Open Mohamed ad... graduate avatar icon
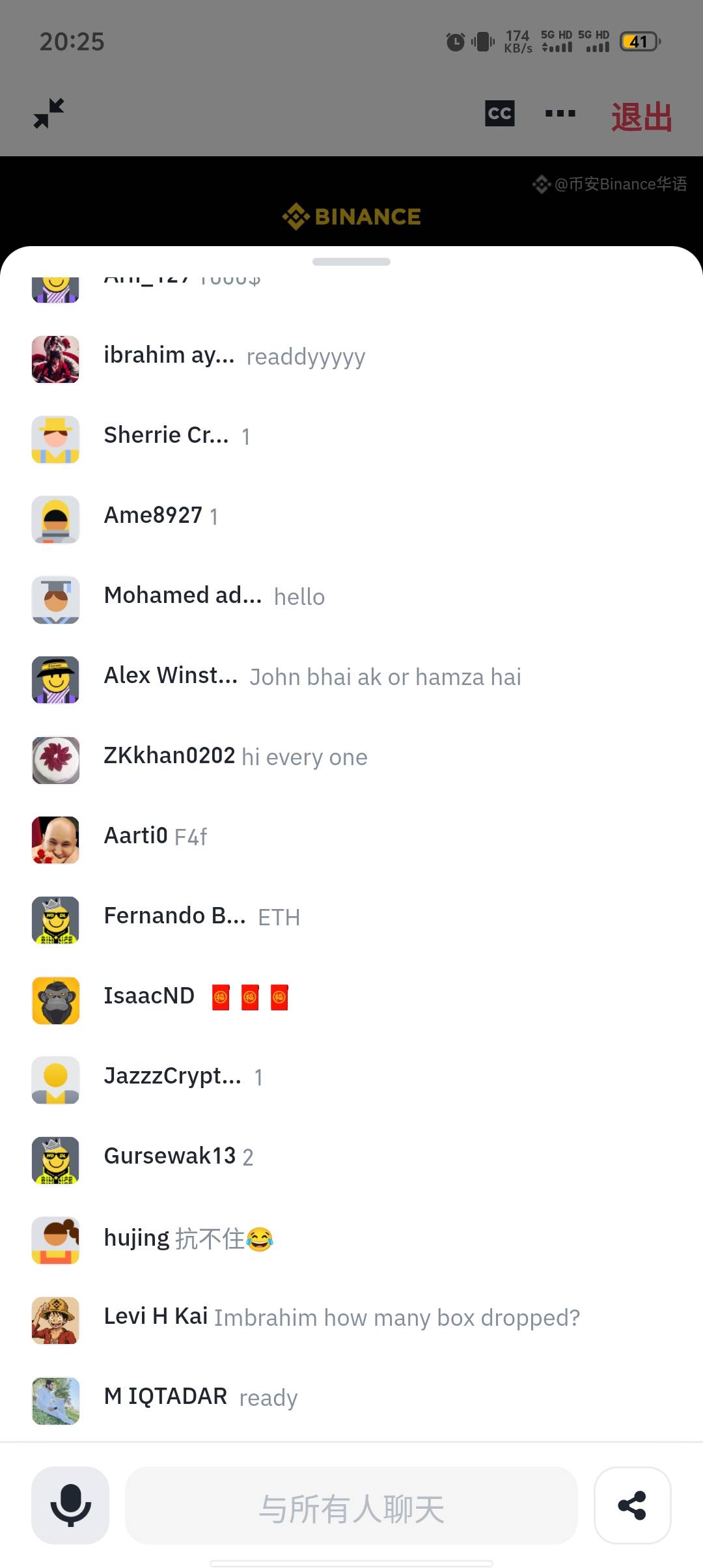This screenshot has width=703, height=1568. click(56, 600)
